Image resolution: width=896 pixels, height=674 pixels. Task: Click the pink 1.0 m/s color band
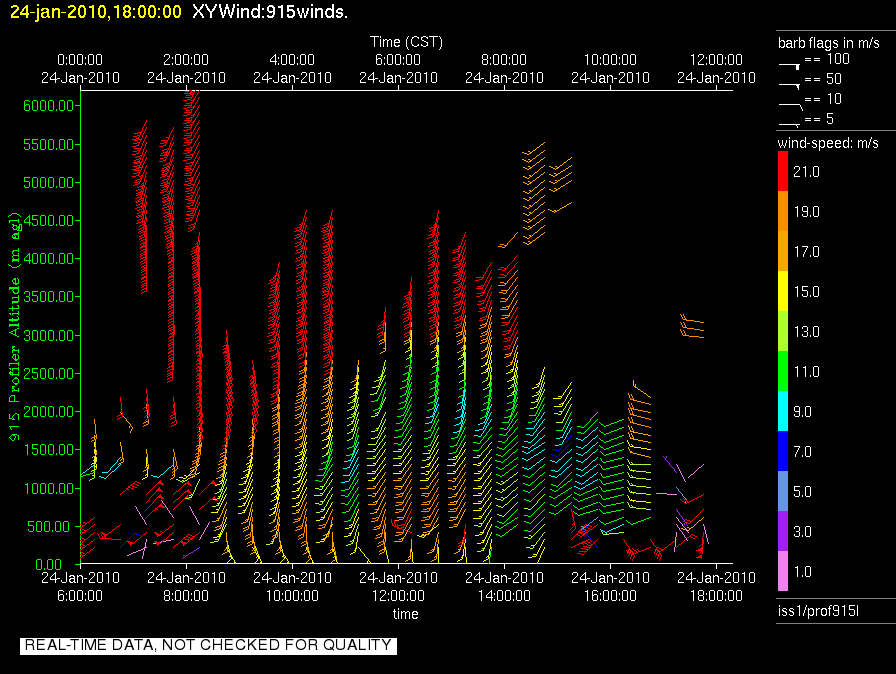click(783, 571)
